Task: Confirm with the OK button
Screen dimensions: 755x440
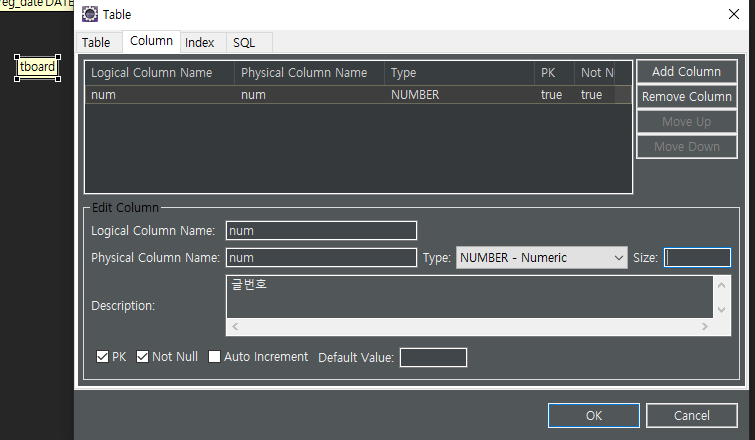Action: (594, 415)
